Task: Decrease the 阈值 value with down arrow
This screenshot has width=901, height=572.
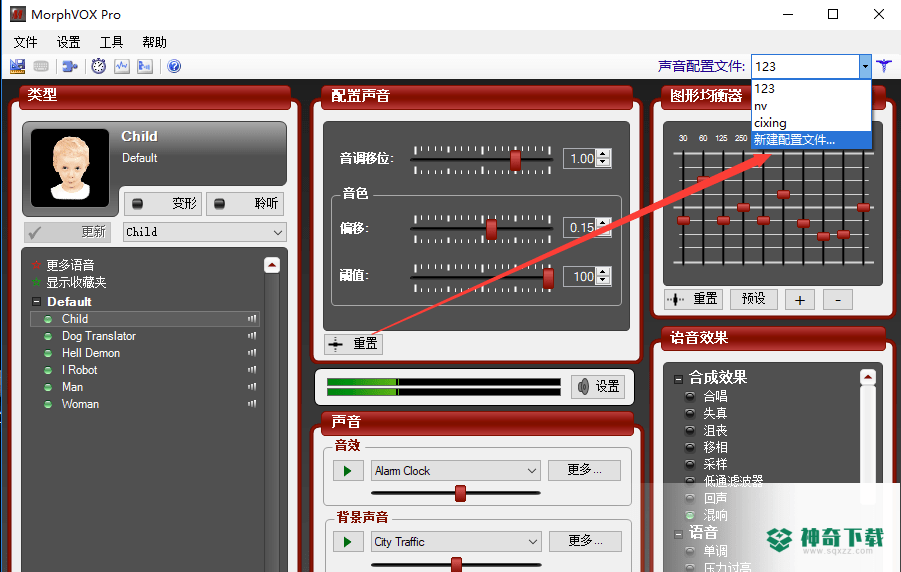Action: click(x=603, y=281)
